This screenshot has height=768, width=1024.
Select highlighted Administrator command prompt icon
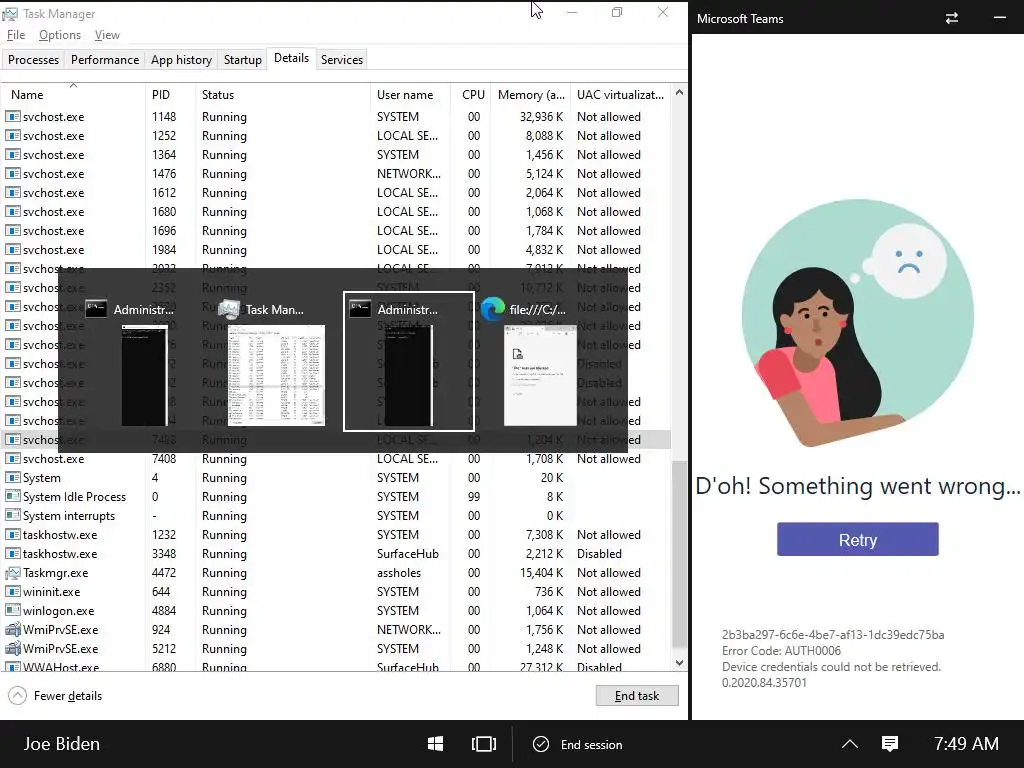tap(360, 309)
